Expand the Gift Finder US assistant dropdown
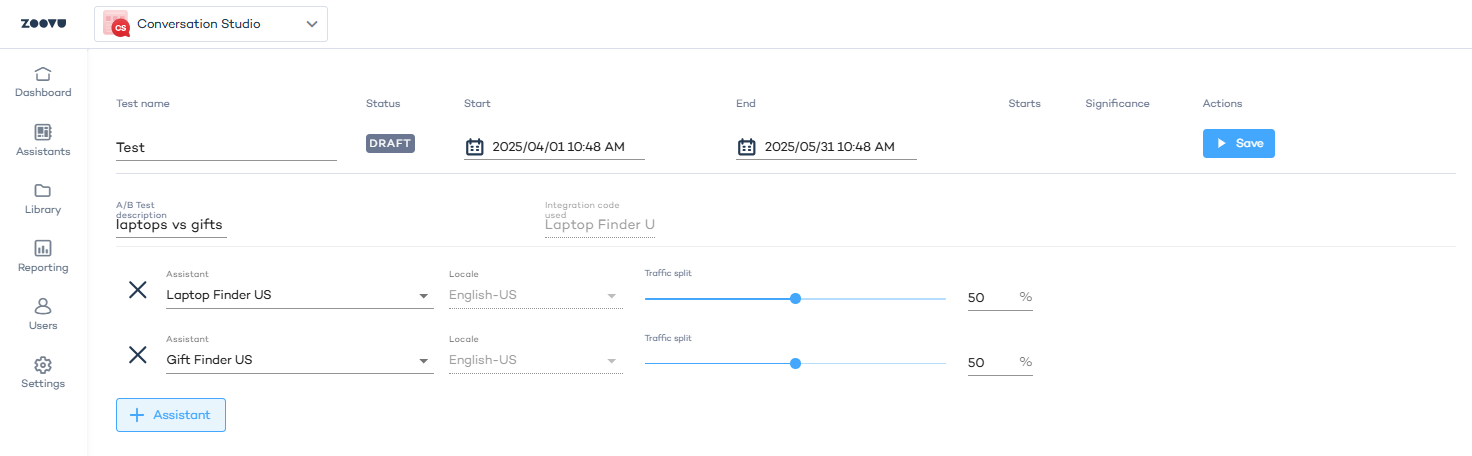 coord(423,361)
